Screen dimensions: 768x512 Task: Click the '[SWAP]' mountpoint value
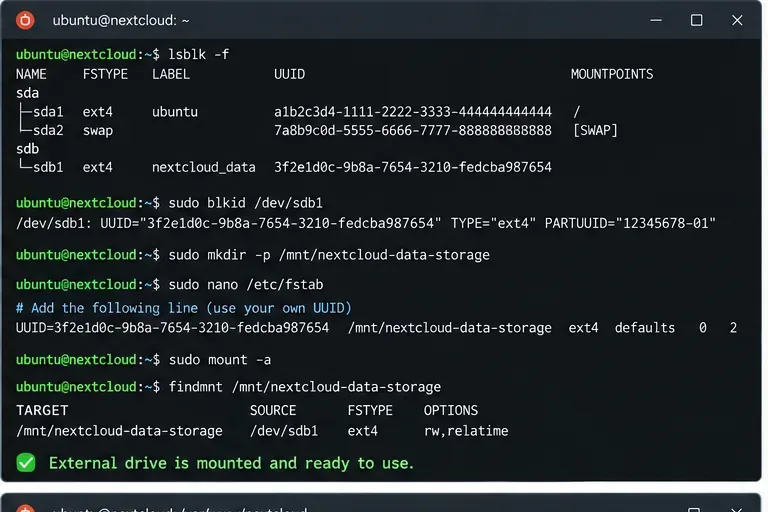pyautogui.click(x=595, y=130)
